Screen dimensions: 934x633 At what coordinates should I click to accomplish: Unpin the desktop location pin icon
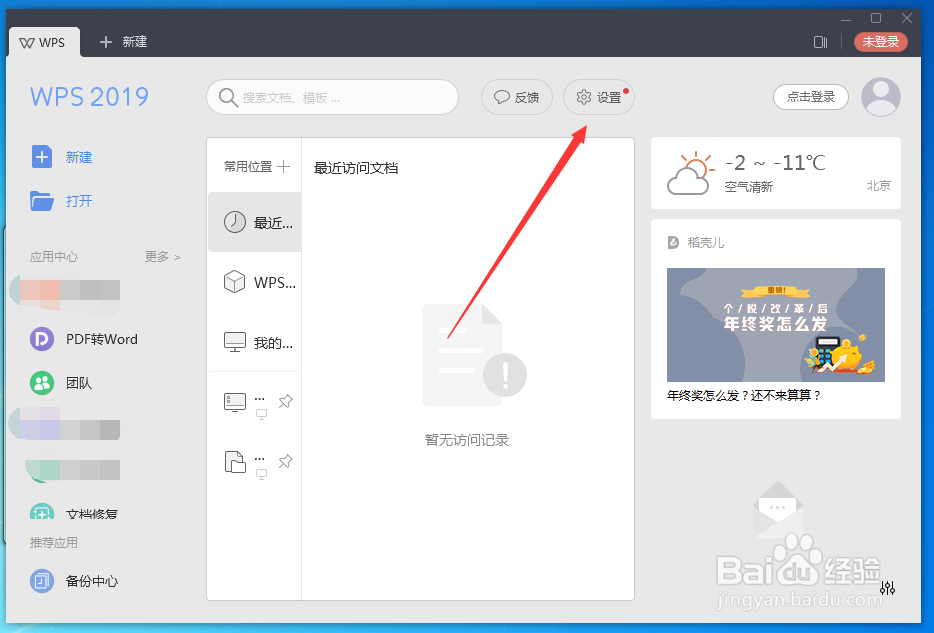point(285,401)
